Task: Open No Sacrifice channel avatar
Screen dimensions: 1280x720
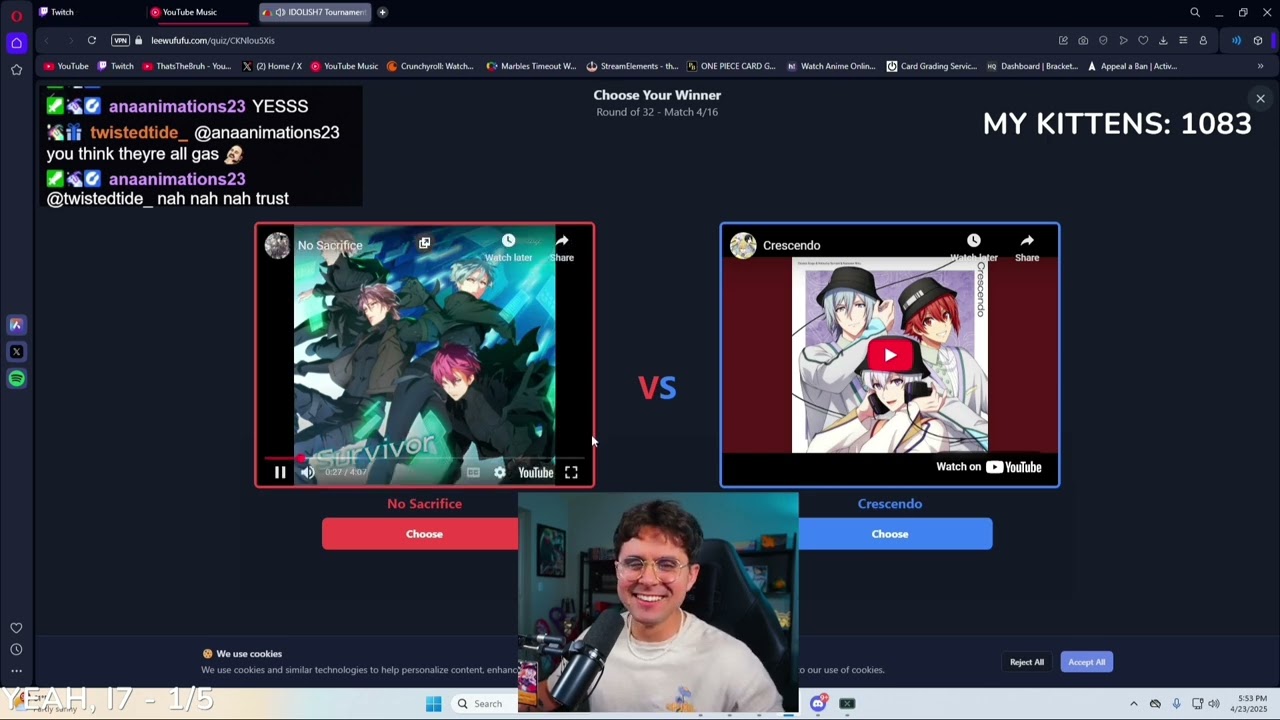Action: pos(277,245)
